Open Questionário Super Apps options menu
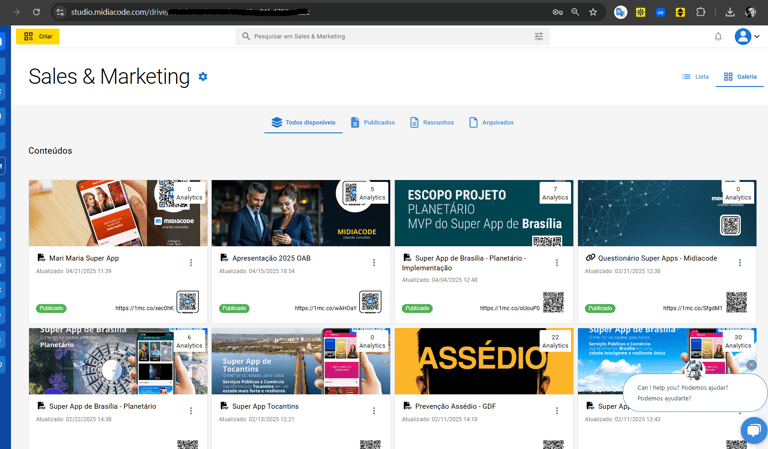This screenshot has height=449, width=768. 740,263
